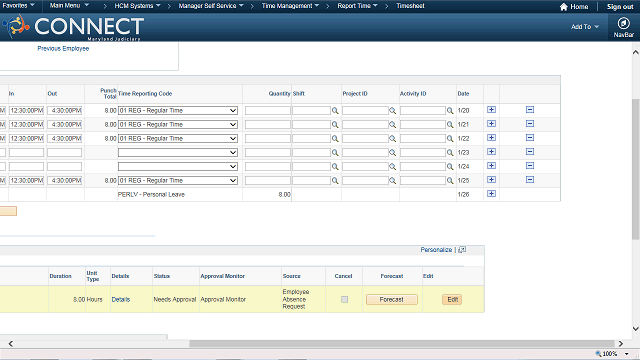Go to Previous Employee
This screenshot has height=360, width=640.
coord(63,49)
